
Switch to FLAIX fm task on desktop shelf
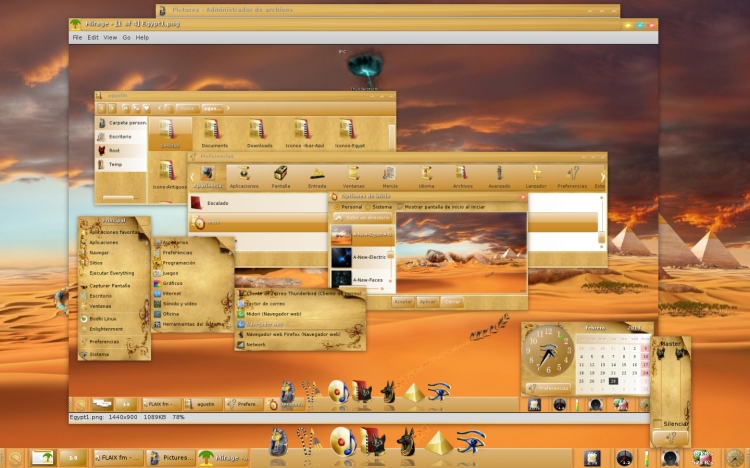coord(118,457)
